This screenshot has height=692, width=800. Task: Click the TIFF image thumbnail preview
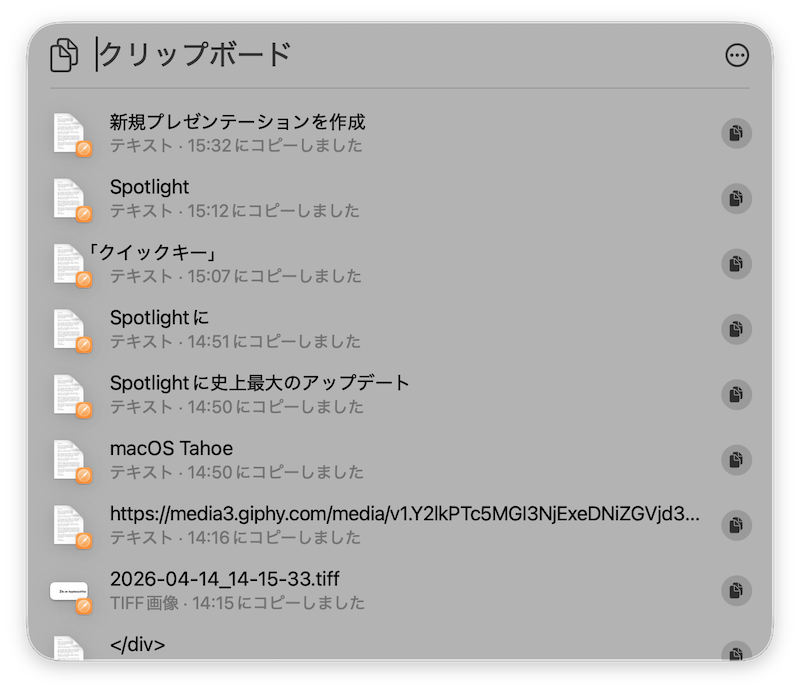coord(69,592)
